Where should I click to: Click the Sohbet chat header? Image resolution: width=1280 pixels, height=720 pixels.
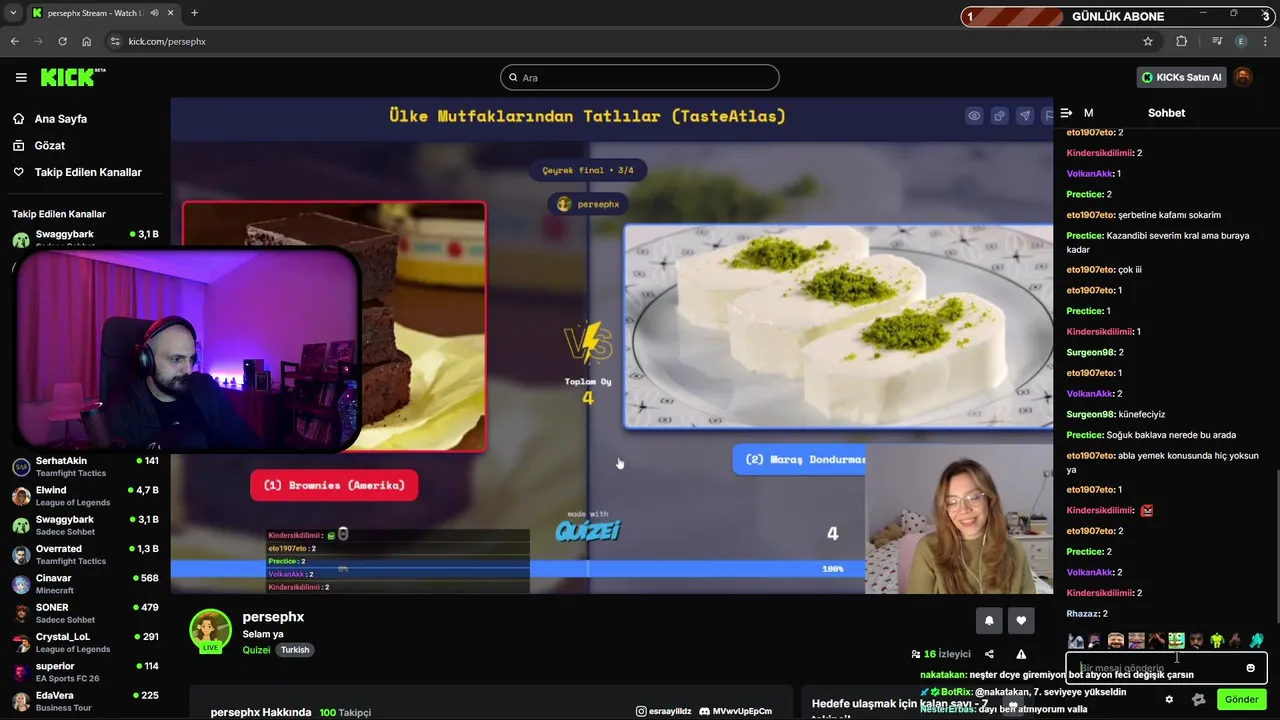[1166, 113]
